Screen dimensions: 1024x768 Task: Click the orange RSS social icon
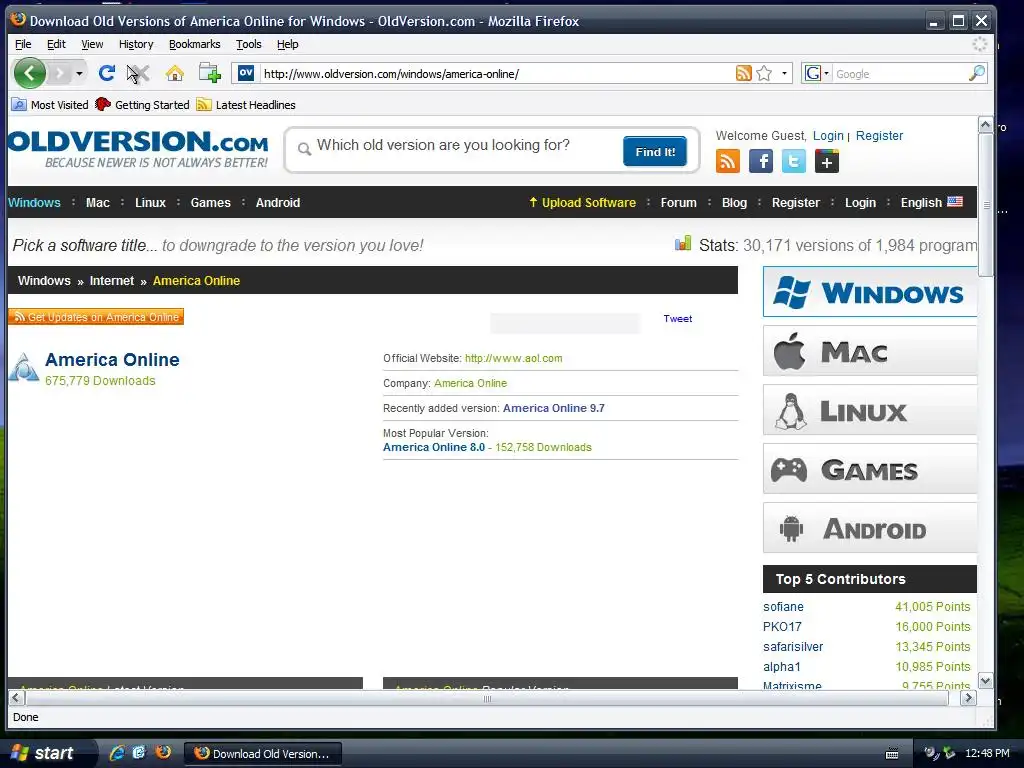click(728, 161)
